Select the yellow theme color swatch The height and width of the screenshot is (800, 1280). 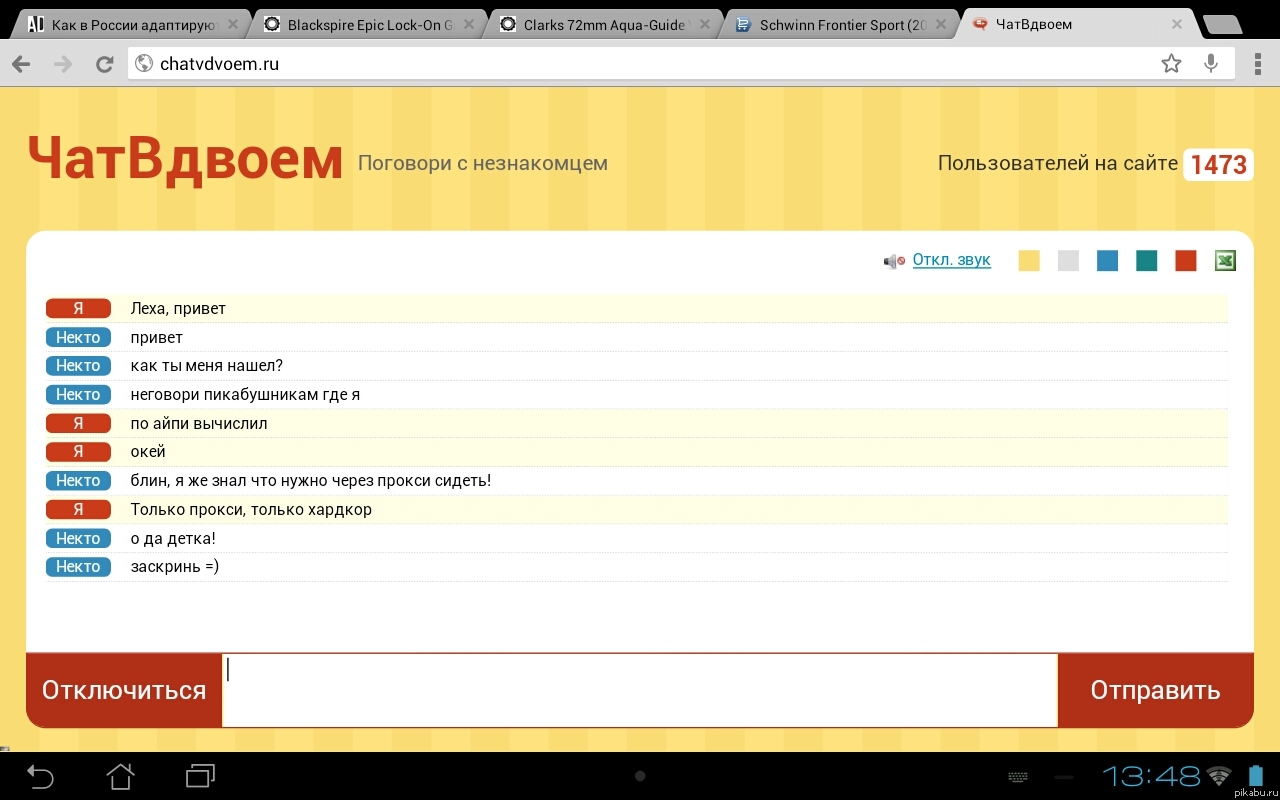(x=1029, y=261)
